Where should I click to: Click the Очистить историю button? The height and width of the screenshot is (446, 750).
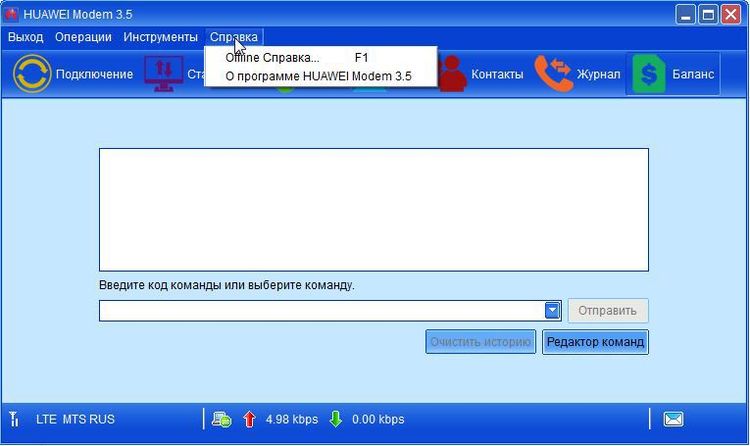480,342
